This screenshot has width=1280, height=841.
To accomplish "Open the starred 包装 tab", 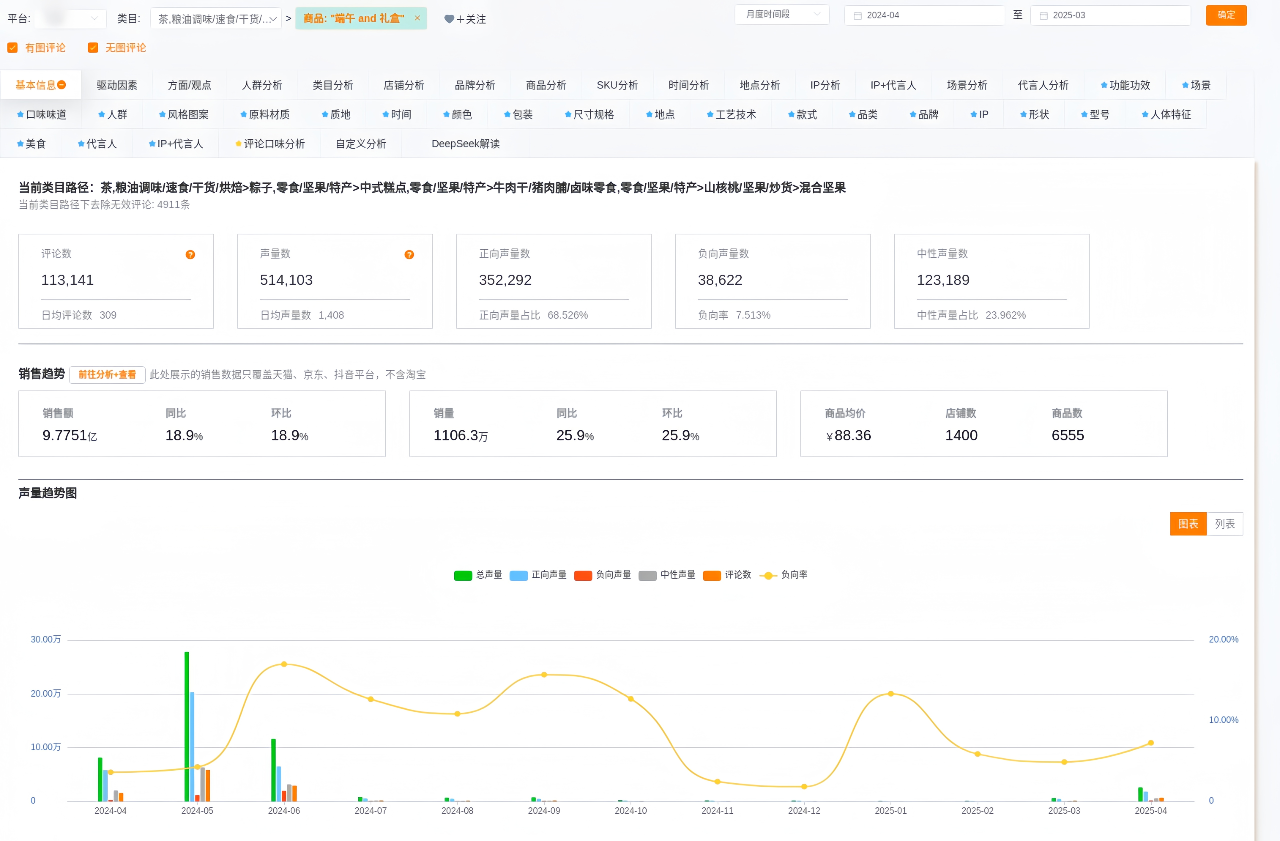I will (x=518, y=114).
